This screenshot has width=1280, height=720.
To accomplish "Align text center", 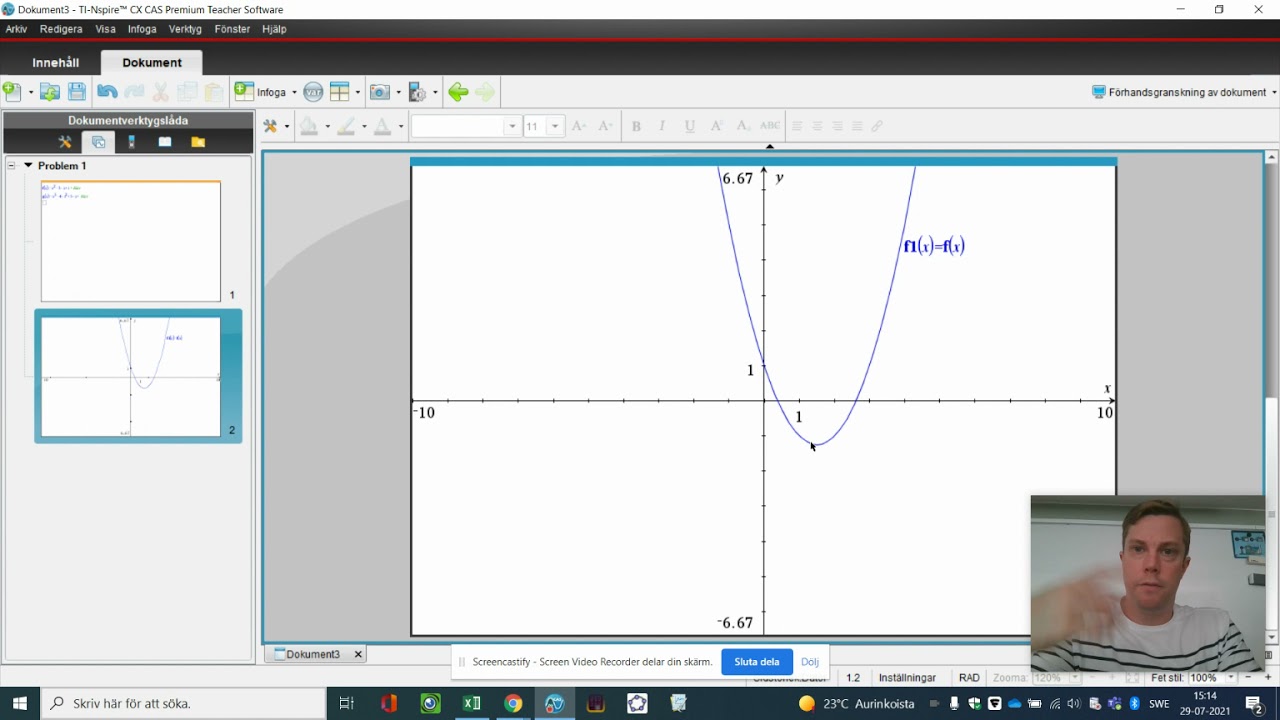I will (x=817, y=126).
